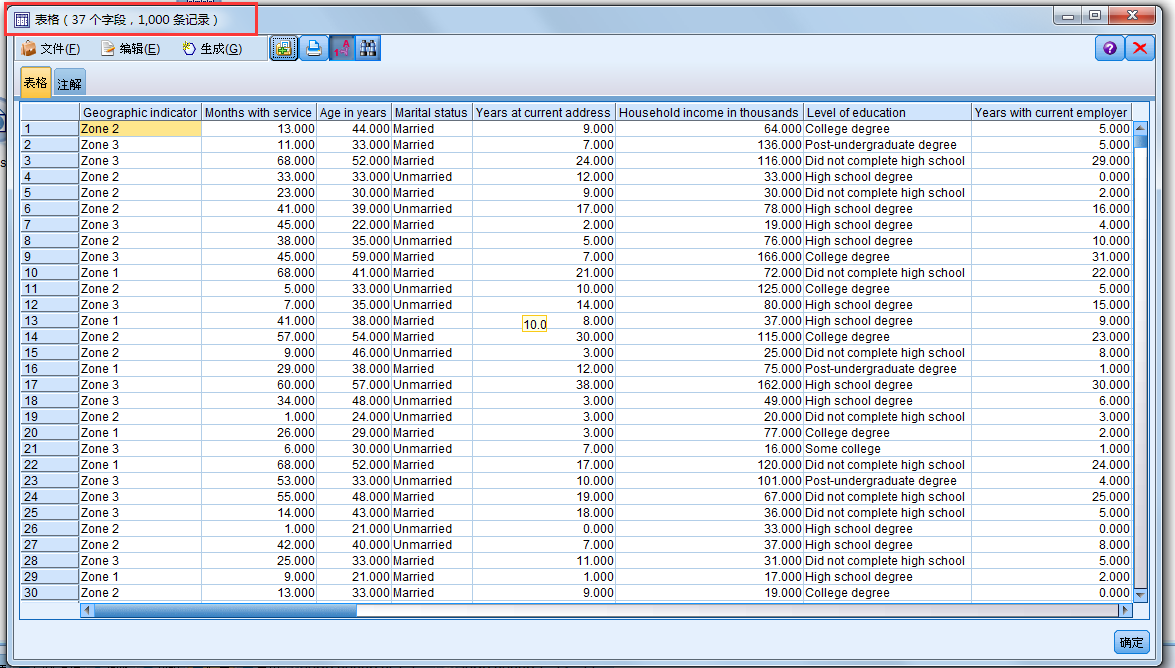Click the help question mark icon

1109,47
